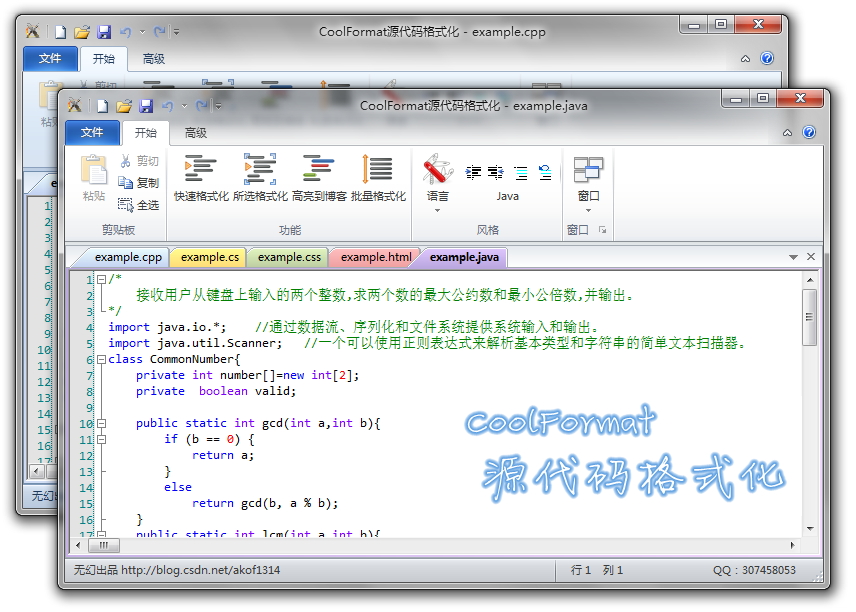The height and width of the screenshot is (612, 856).
Task: Click the horizontal scrollbar of the editor
Action: point(105,545)
